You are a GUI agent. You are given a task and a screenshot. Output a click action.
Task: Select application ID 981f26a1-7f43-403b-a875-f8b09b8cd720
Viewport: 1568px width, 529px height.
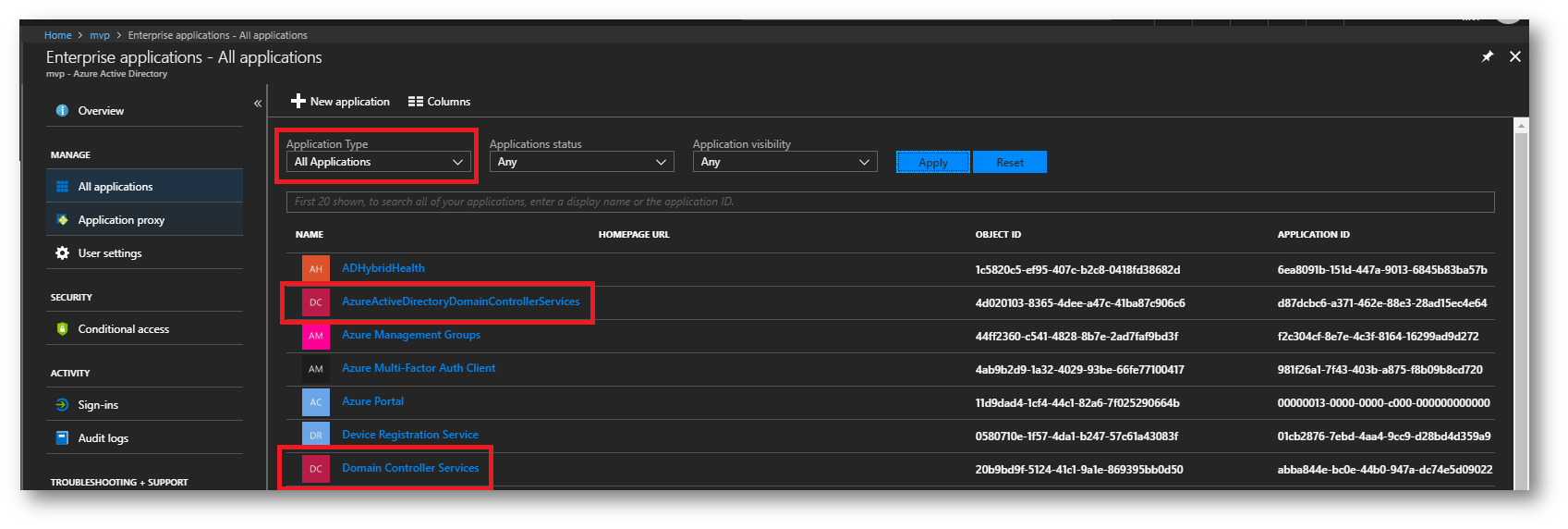pos(1380,370)
